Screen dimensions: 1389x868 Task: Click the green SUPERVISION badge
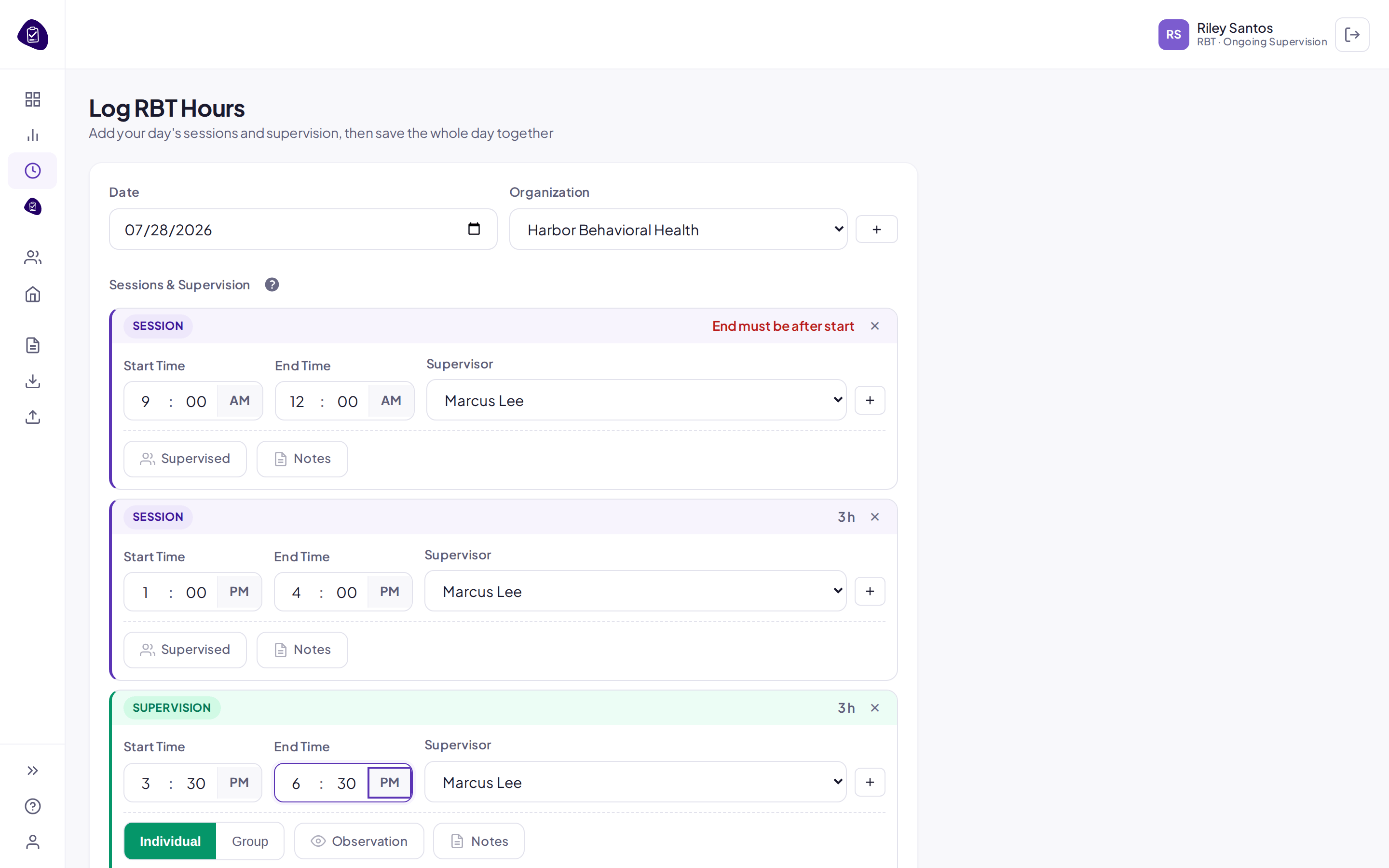(172, 708)
